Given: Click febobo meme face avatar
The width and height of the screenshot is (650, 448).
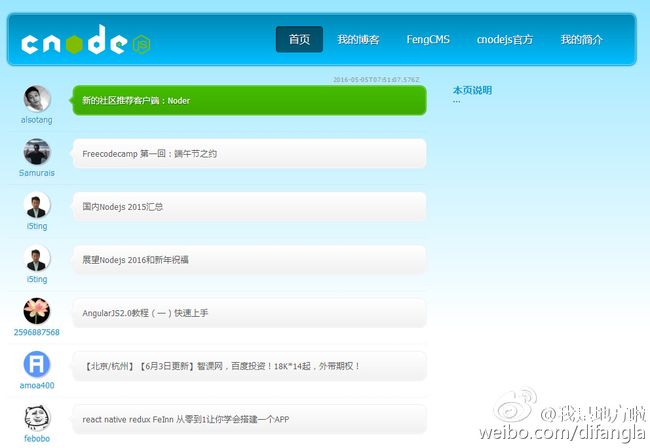Looking at the screenshot, I should pos(37,417).
